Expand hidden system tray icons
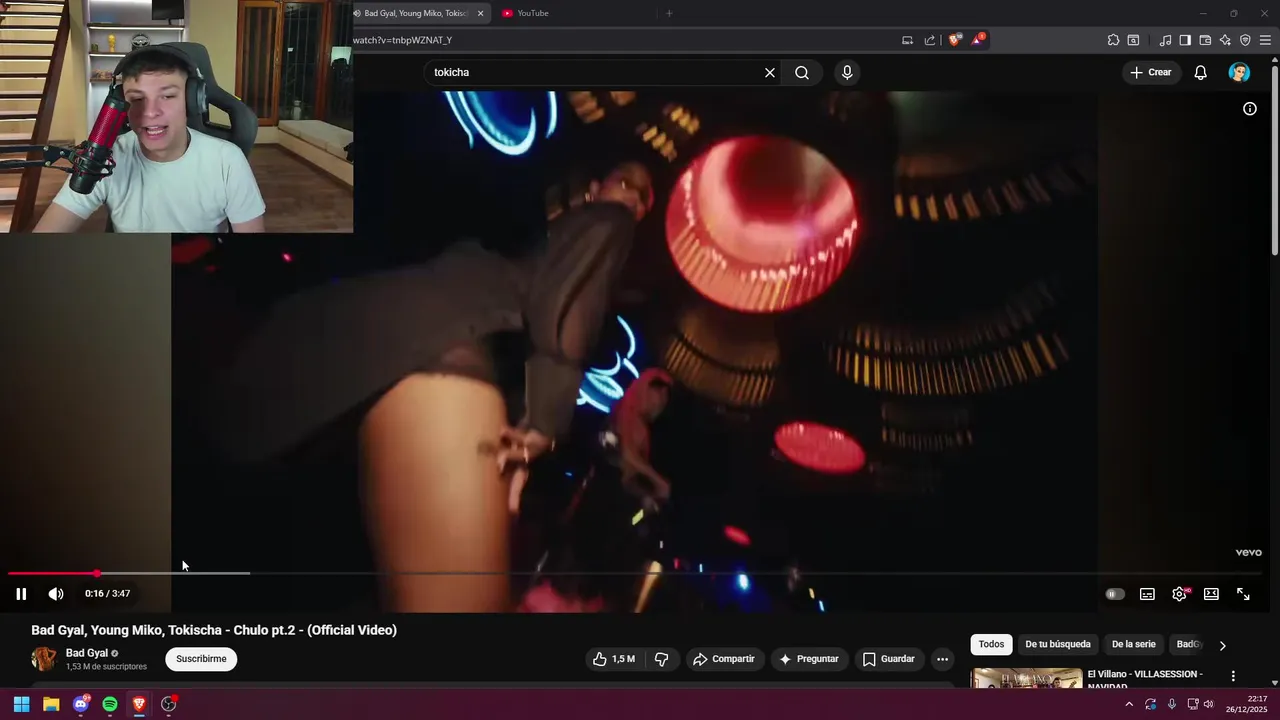The height and width of the screenshot is (720, 1280). (1129, 704)
